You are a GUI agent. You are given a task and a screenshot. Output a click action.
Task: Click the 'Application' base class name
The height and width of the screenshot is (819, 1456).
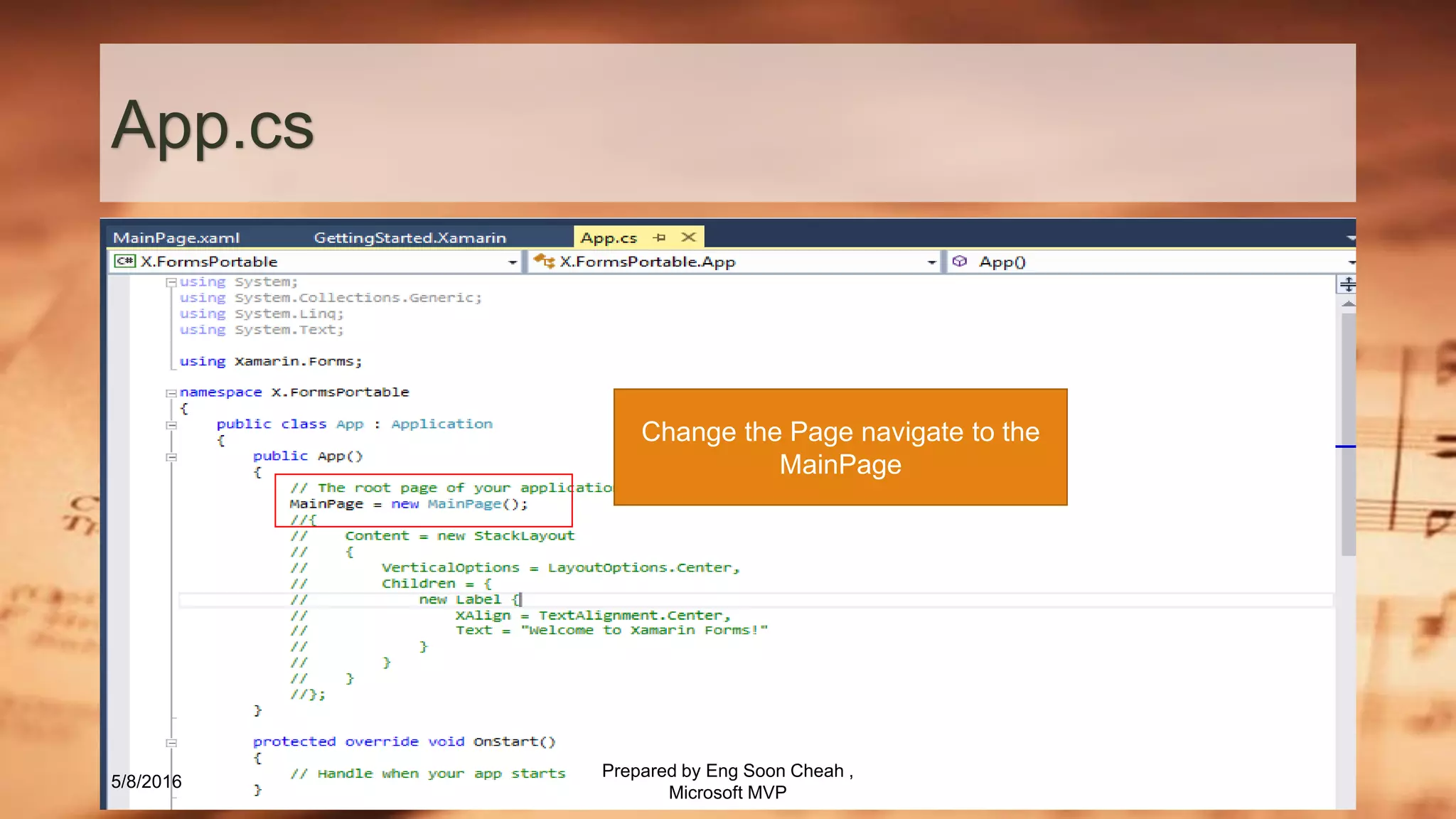click(x=441, y=424)
